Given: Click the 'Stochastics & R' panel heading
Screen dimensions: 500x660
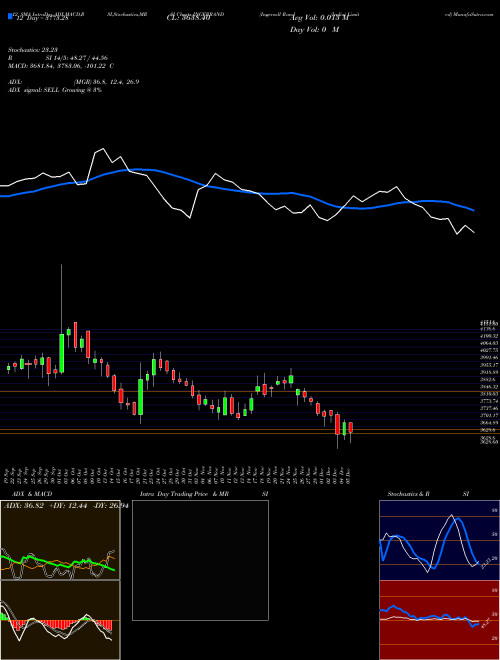Looking at the screenshot, I should tap(408, 494).
